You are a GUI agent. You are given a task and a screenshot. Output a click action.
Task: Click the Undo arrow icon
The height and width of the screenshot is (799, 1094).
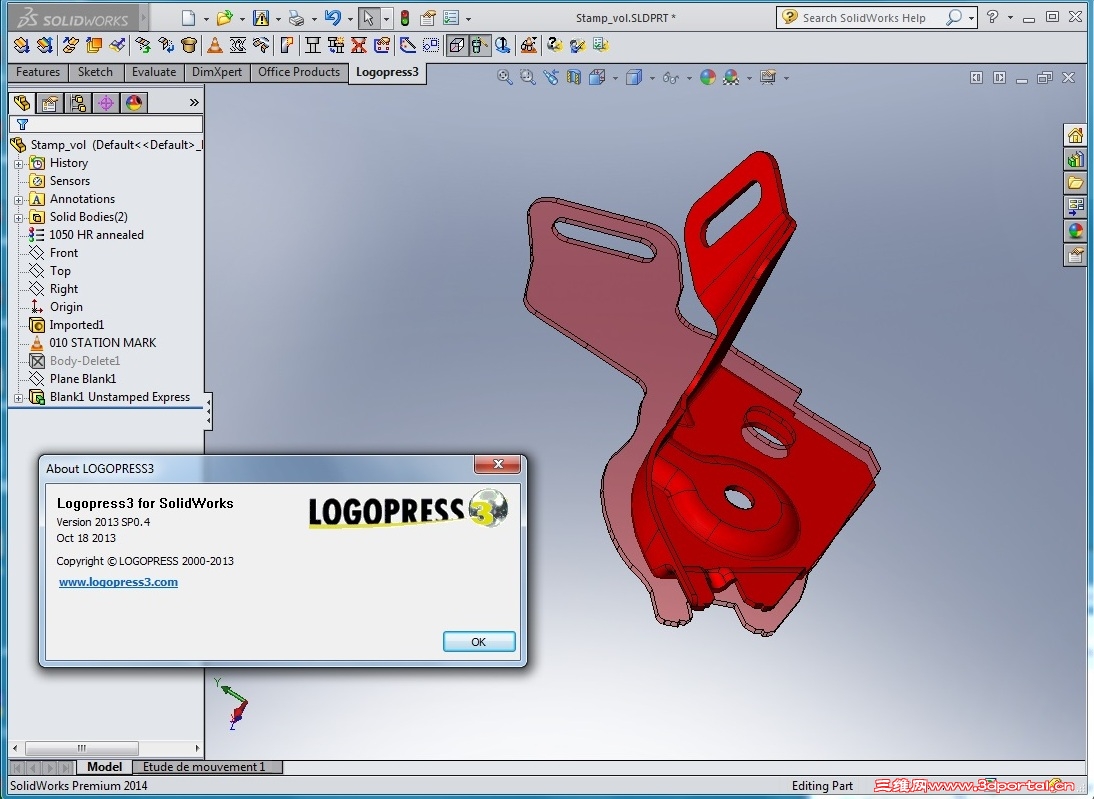(x=333, y=17)
